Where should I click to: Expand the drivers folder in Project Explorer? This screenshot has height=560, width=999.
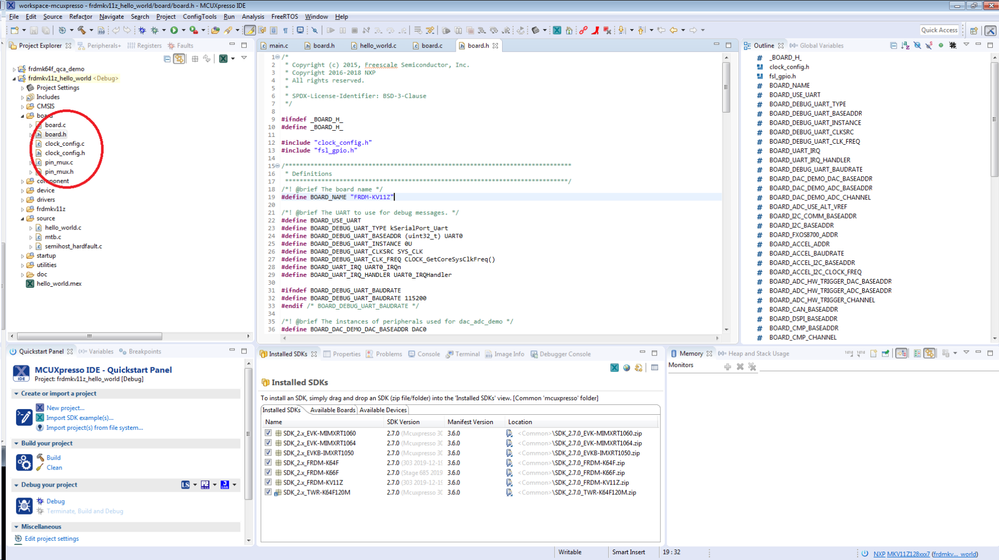pos(23,200)
